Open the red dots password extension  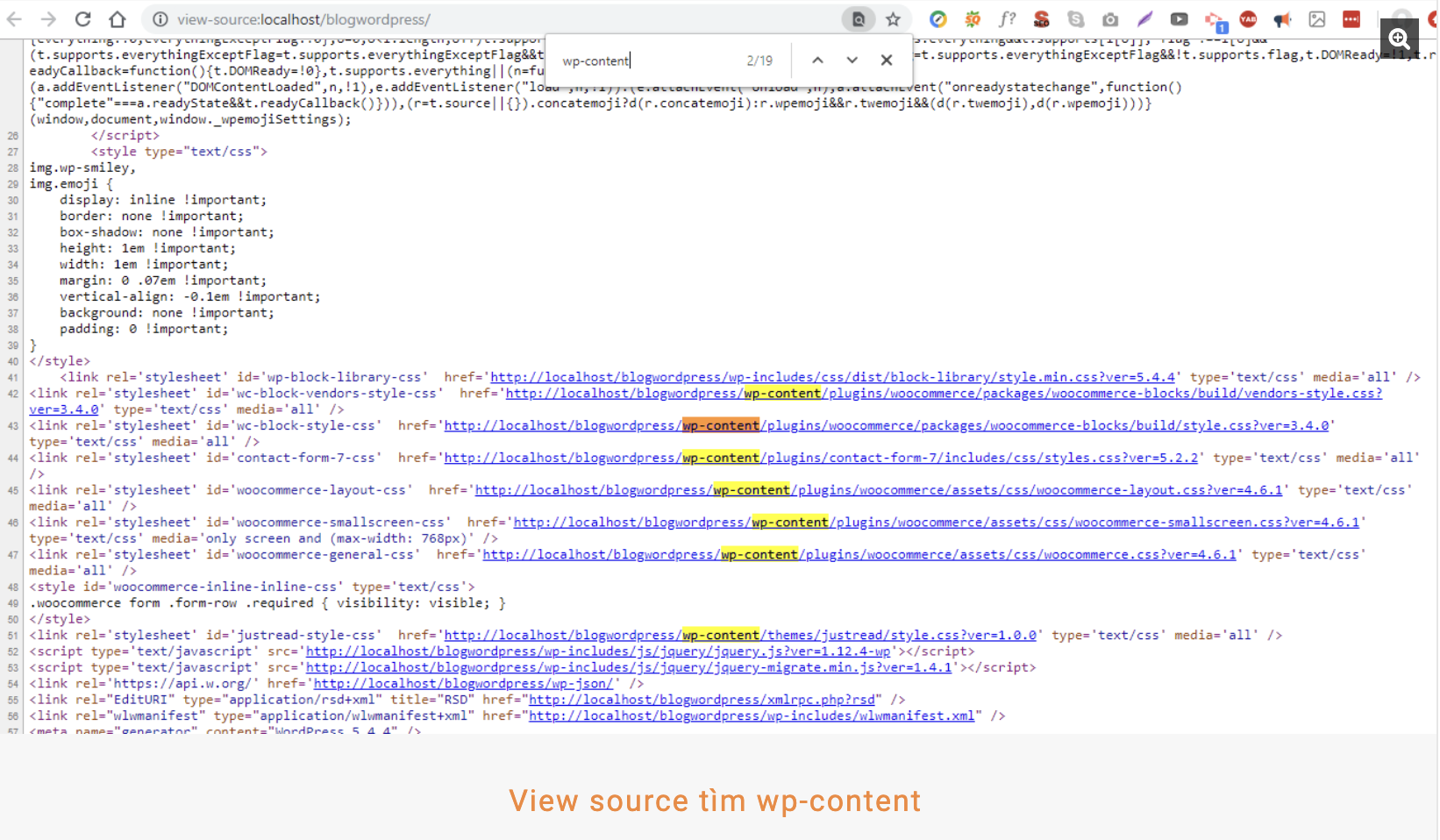tap(1351, 19)
